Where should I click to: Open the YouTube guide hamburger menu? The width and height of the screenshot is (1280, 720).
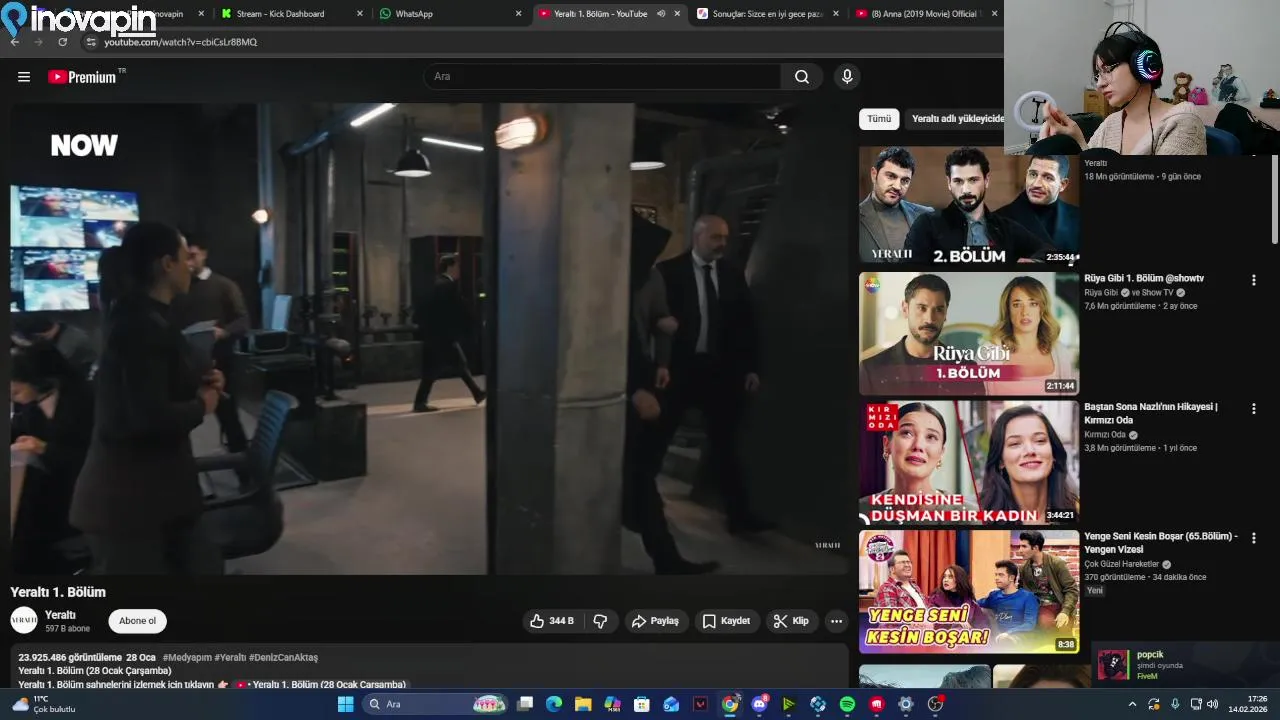pyautogui.click(x=24, y=77)
